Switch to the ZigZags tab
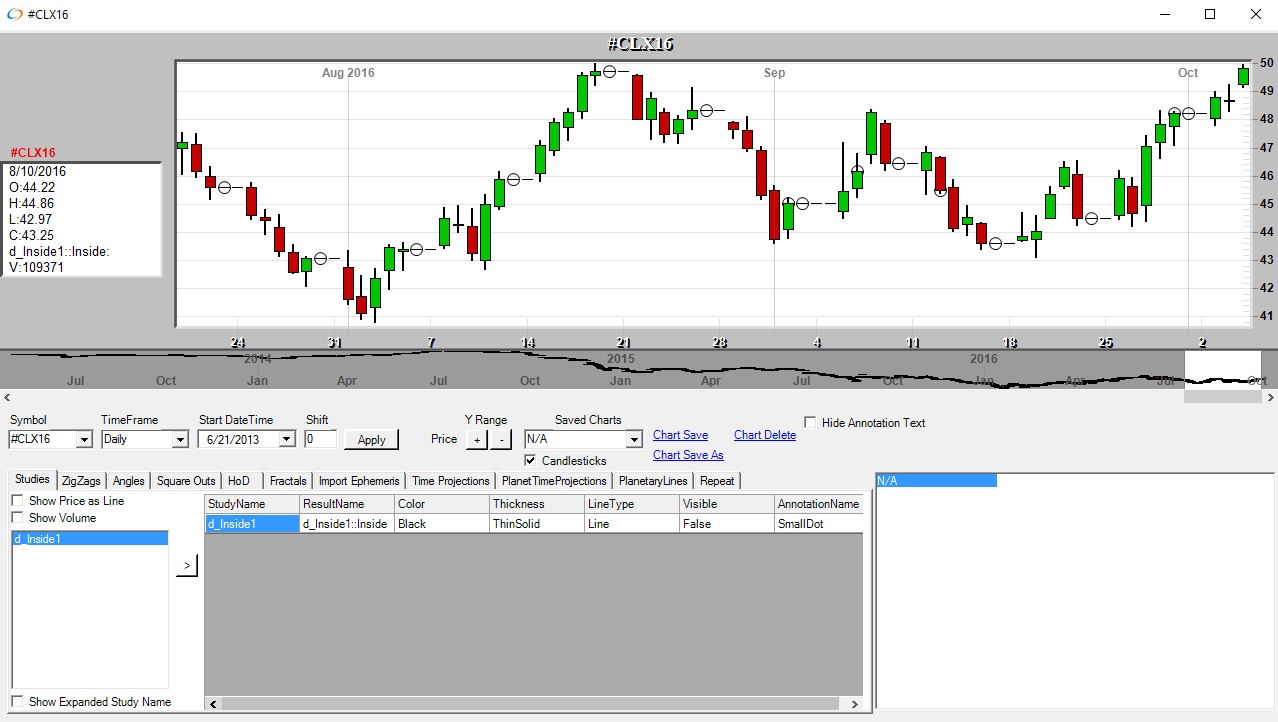 (81, 481)
